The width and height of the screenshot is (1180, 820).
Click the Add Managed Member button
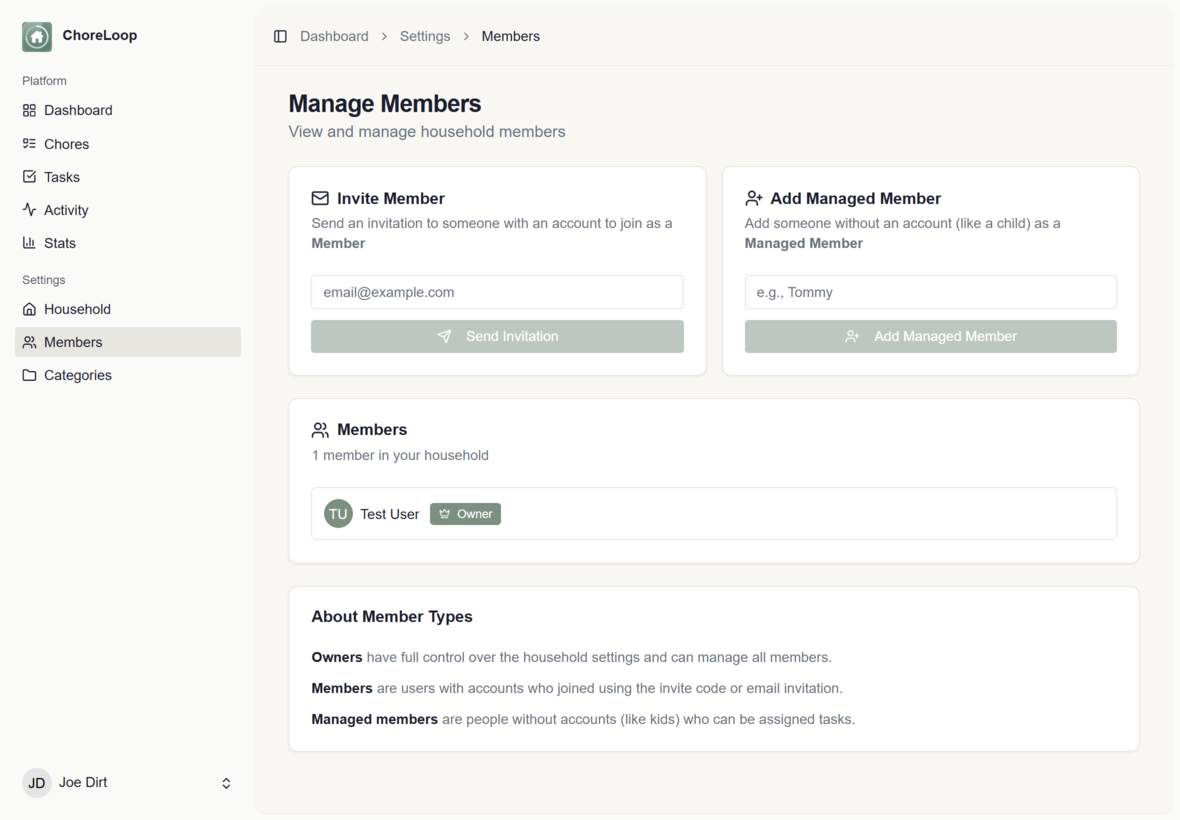(x=931, y=336)
